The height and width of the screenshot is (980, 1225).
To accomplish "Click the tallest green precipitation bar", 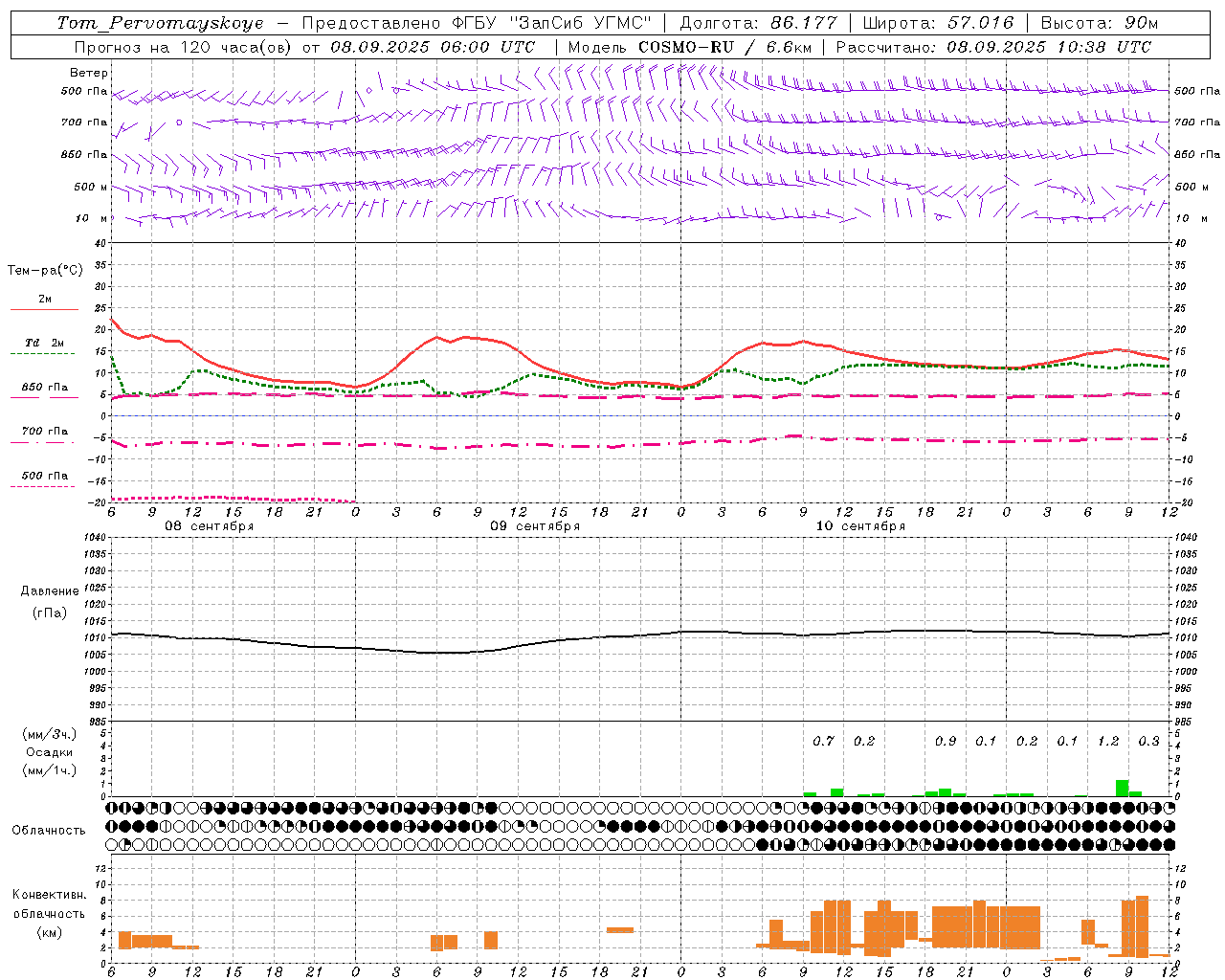I will (1122, 789).
